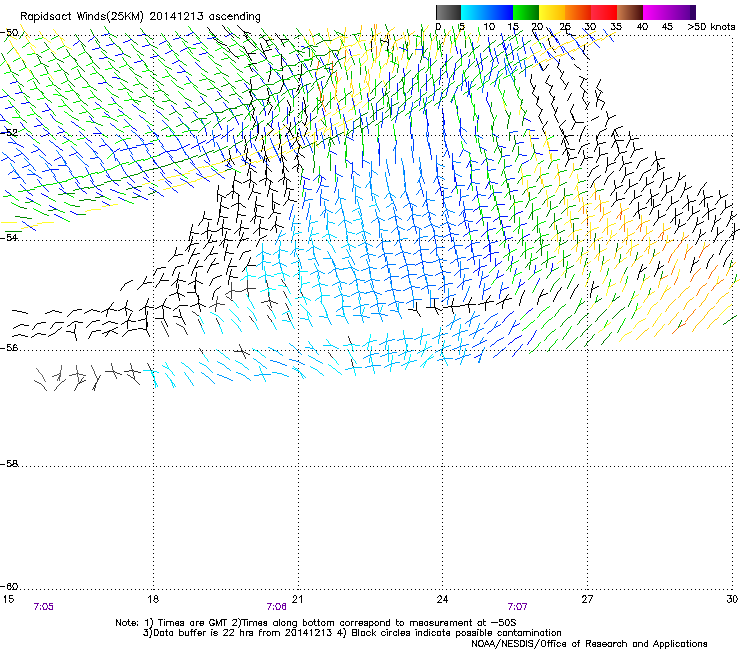Click the longitude label 27
Viewport: 740px width, 650px height.
[587, 599]
